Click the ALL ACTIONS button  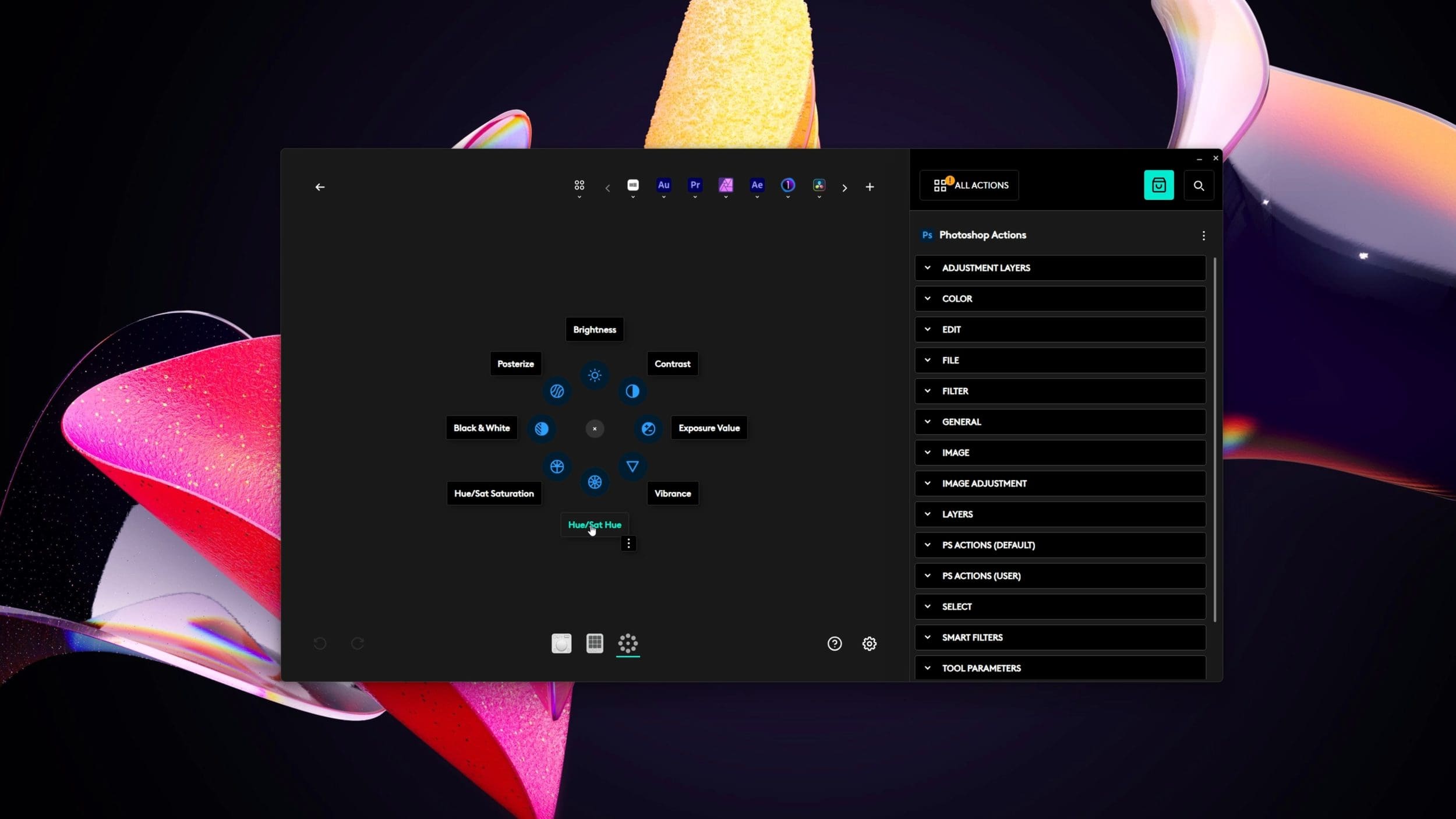tap(969, 185)
